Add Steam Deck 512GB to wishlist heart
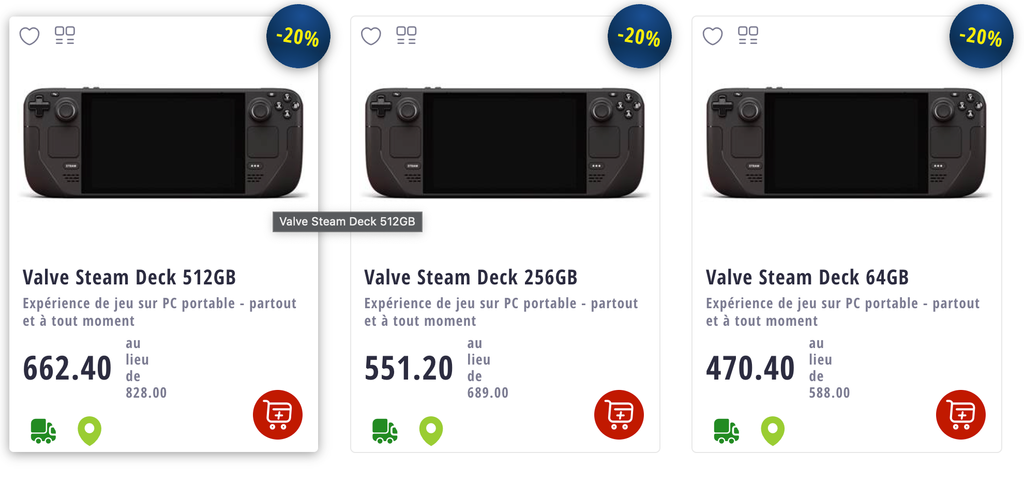This screenshot has width=1024, height=483. point(29,36)
